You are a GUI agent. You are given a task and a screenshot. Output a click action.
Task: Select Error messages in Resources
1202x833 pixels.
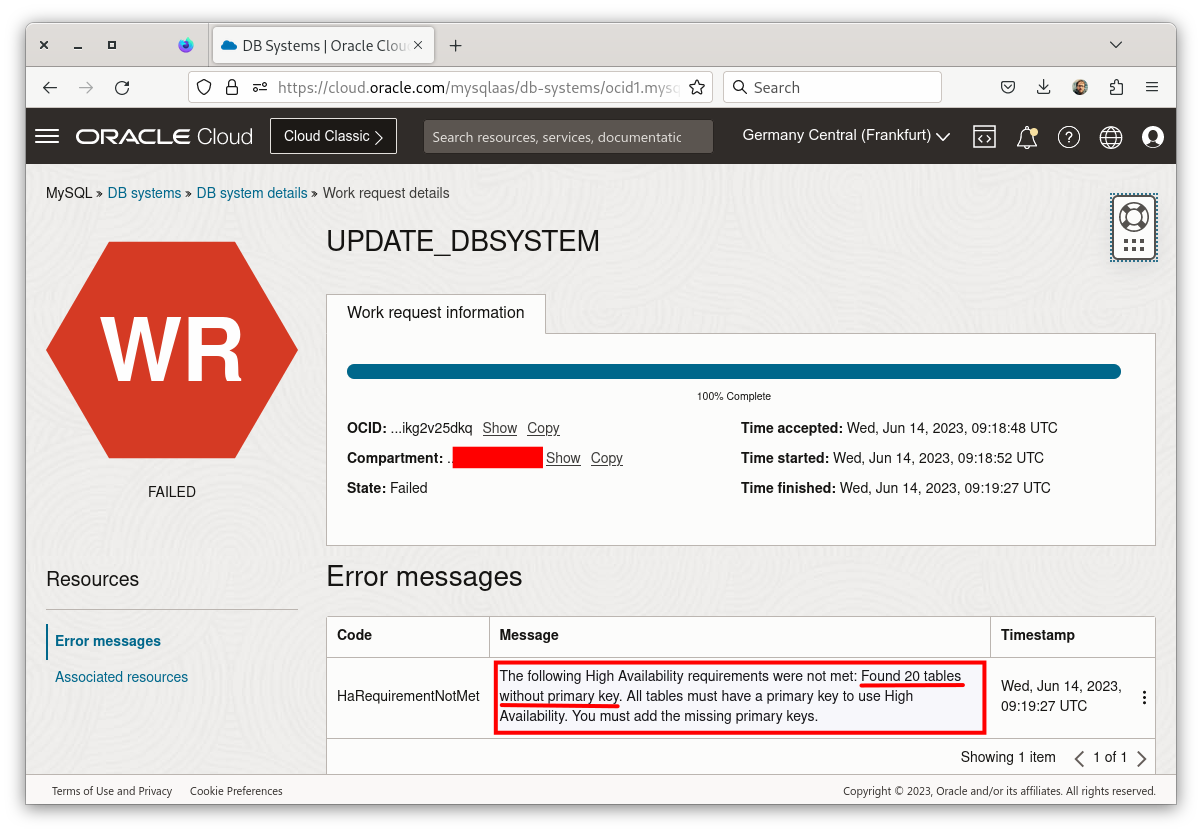point(108,641)
